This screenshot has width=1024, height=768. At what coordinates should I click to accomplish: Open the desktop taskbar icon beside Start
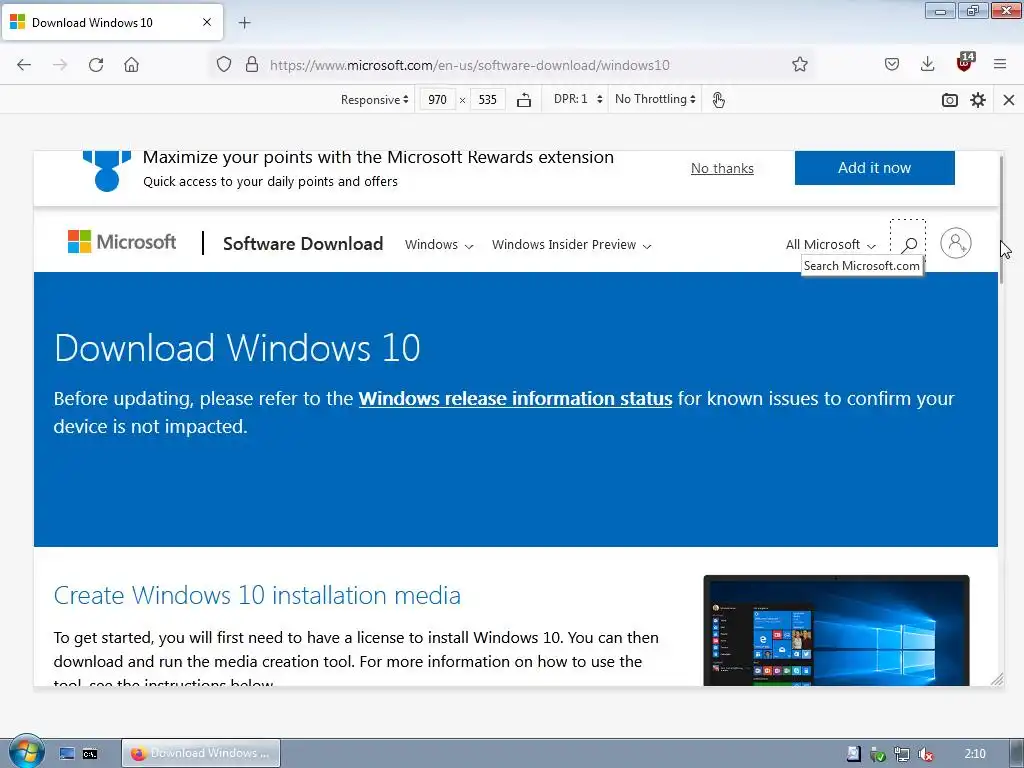[67, 754]
